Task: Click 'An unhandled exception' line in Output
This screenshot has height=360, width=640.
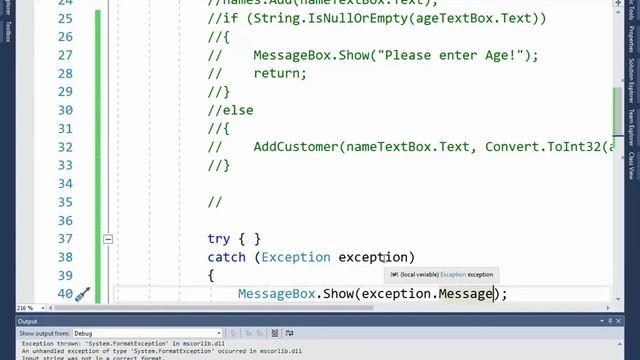Action: (x=162, y=351)
